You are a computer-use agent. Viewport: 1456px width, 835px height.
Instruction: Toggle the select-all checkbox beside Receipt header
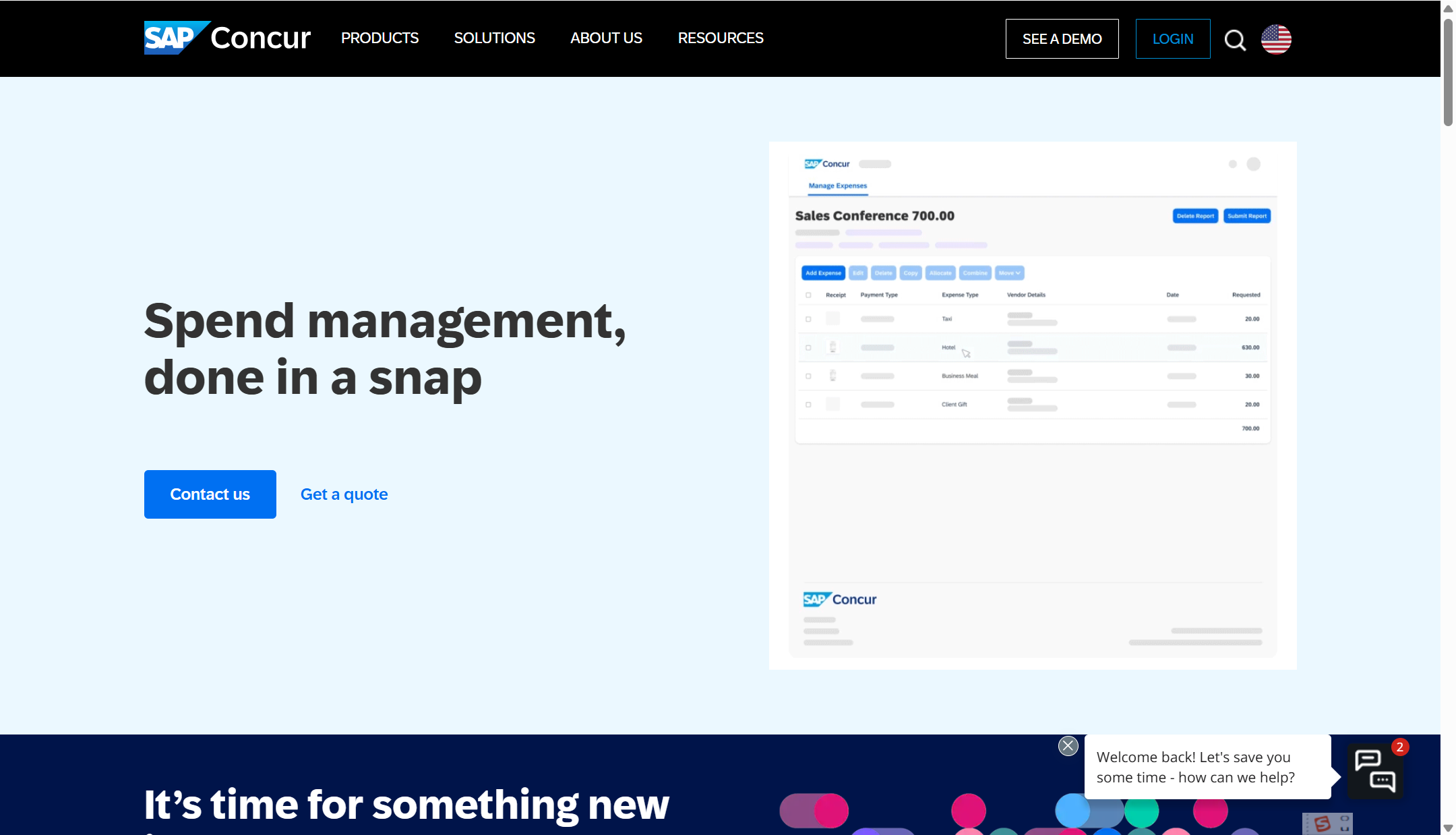(x=808, y=295)
